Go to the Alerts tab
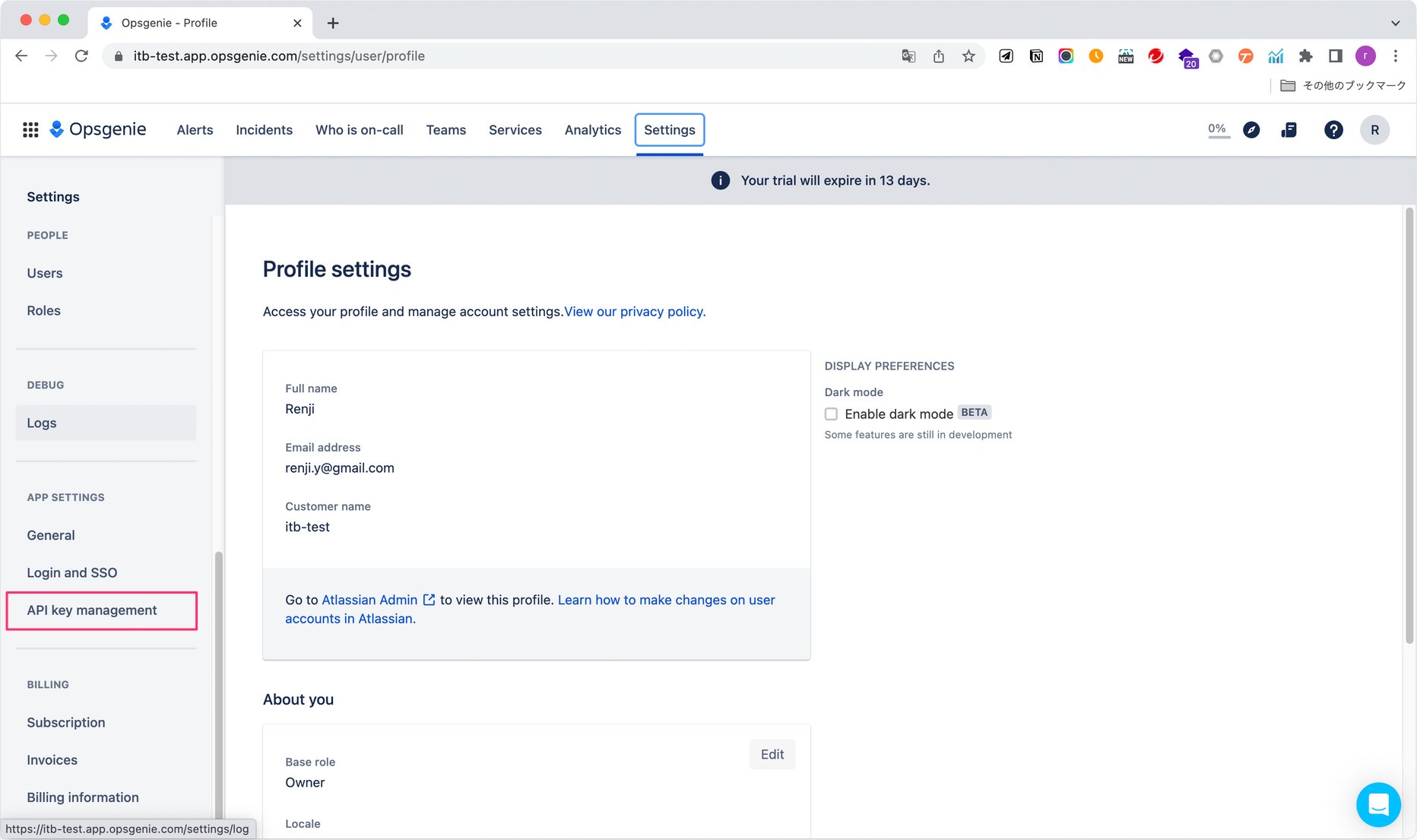 click(x=195, y=130)
